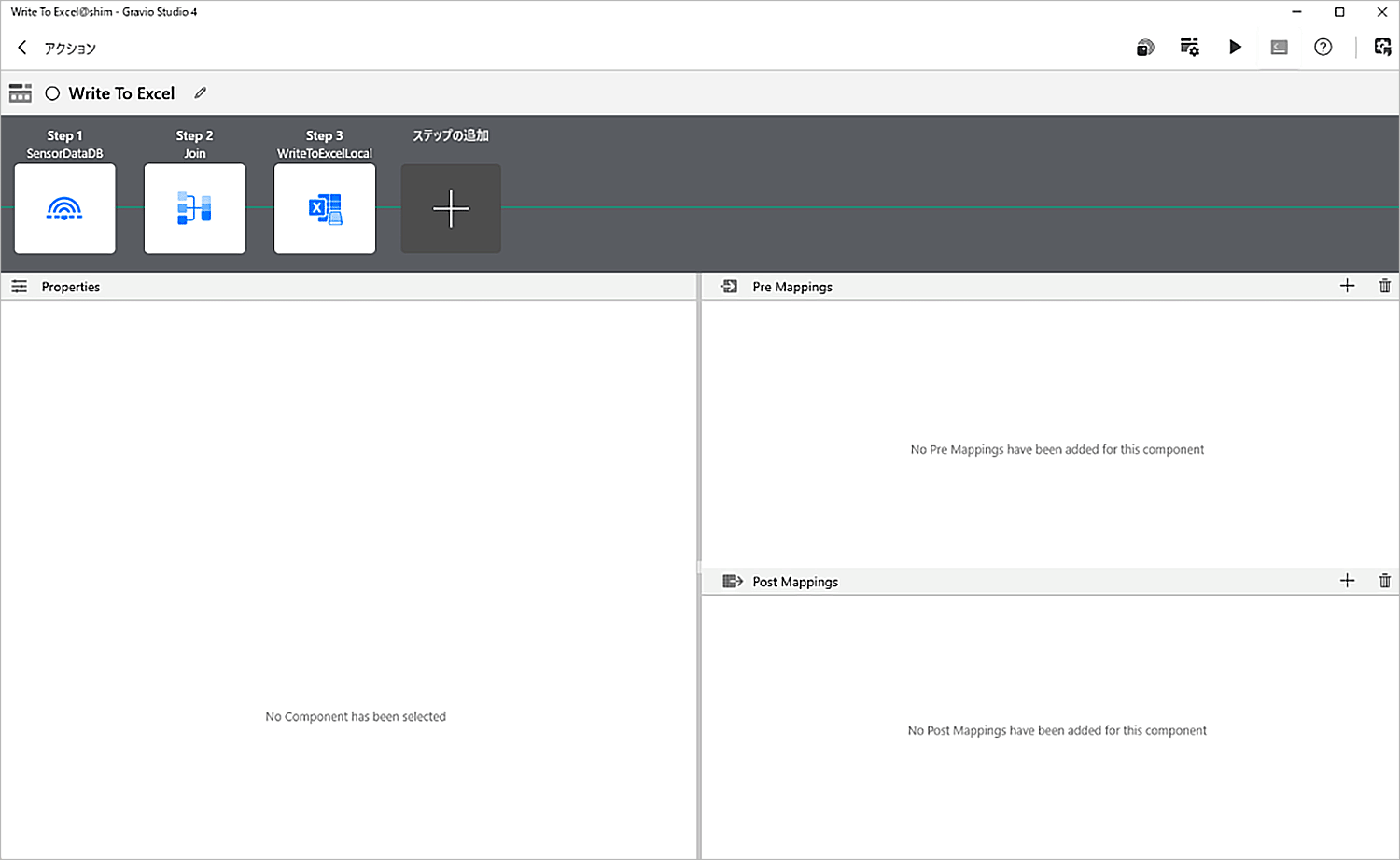Image resolution: width=1400 pixels, height=860 pixels.
Task: Open the data viewer disk icon in toolbar
Action: tap(1145, 48)
